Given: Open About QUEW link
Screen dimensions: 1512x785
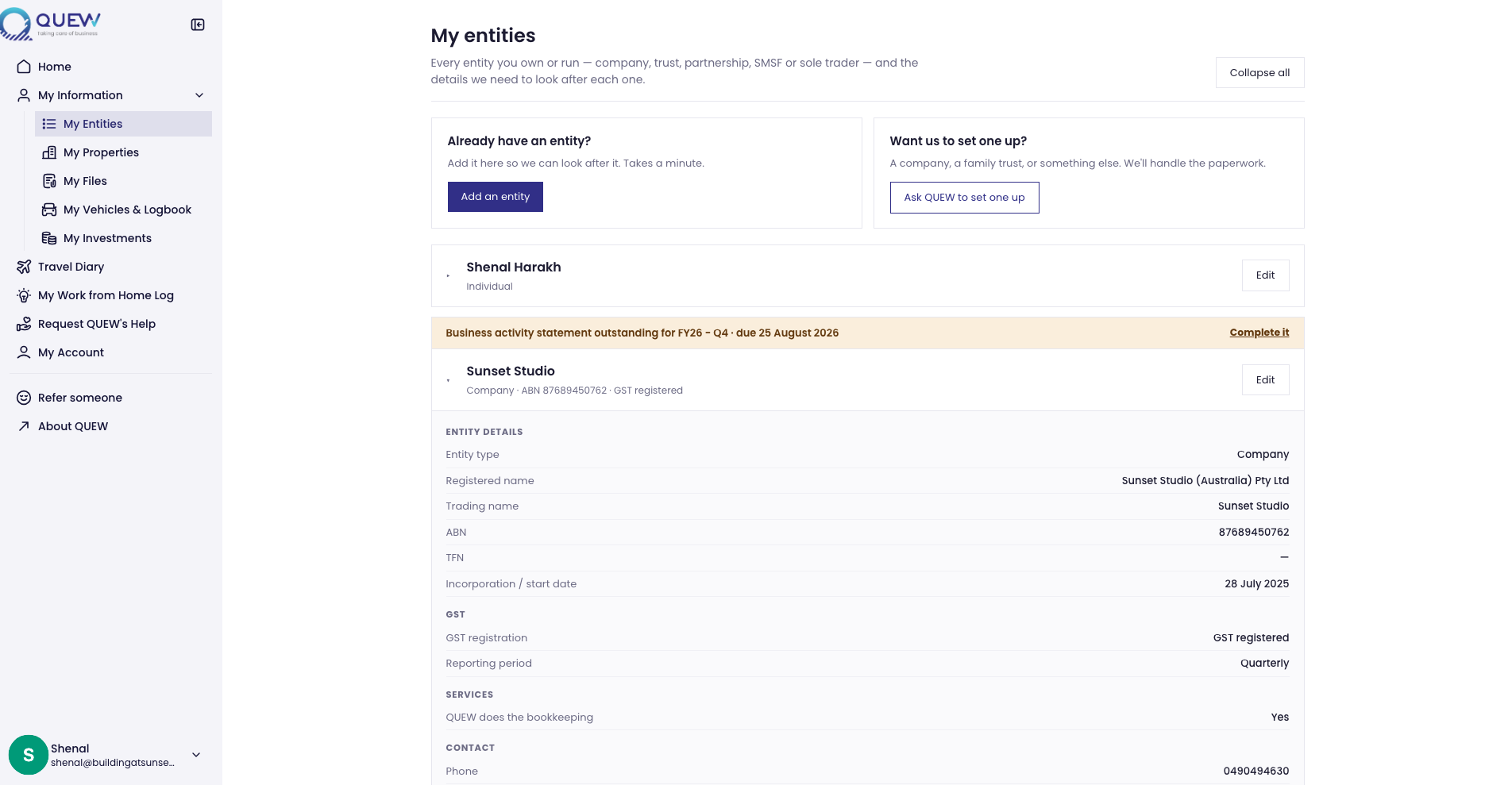Looking at the screenshot, I should point(111,426).
